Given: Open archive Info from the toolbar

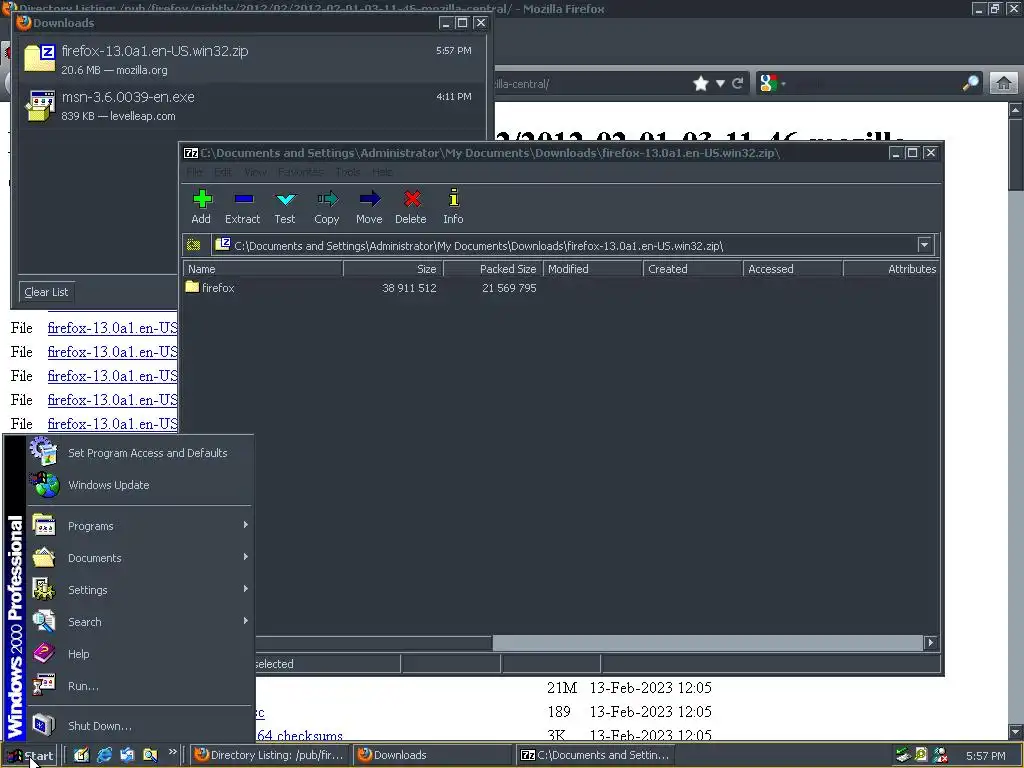Looking at the screenshot, I should pos(453,206).
